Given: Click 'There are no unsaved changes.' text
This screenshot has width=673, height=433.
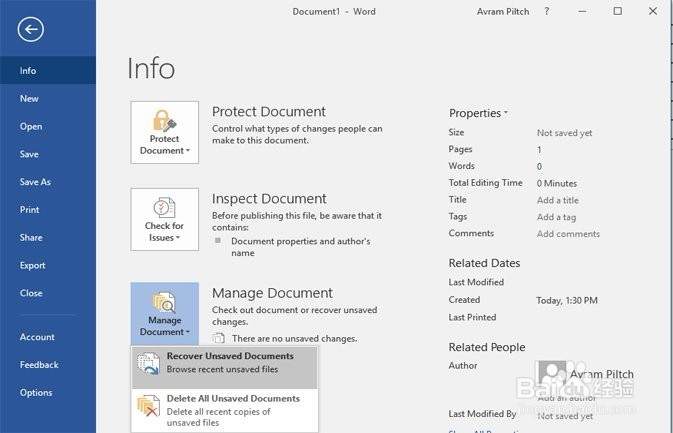Looking at the screenshot, I should point(294,339).
